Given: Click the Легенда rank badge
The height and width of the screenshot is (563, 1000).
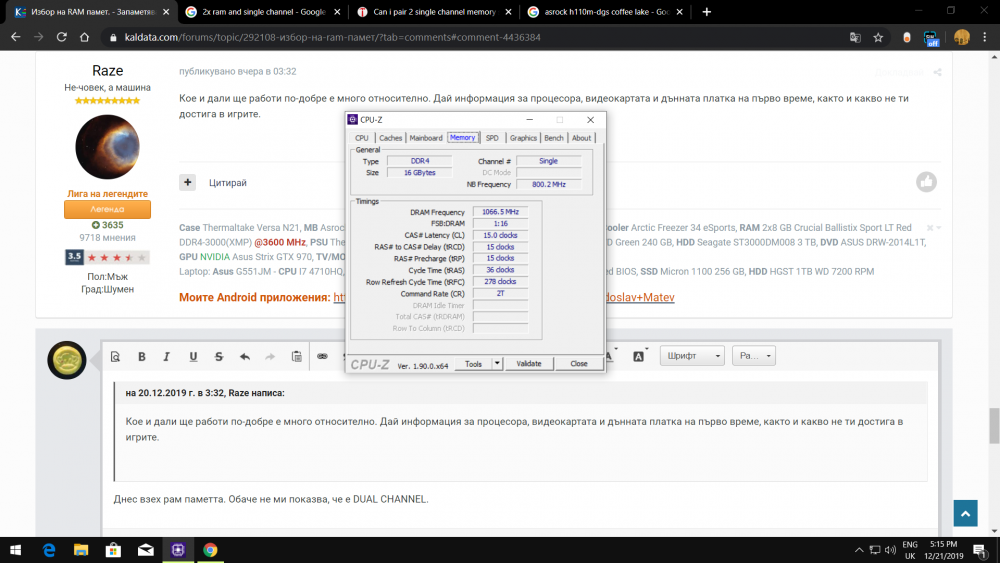Looking at the screenshot, I should pos(107,209).
